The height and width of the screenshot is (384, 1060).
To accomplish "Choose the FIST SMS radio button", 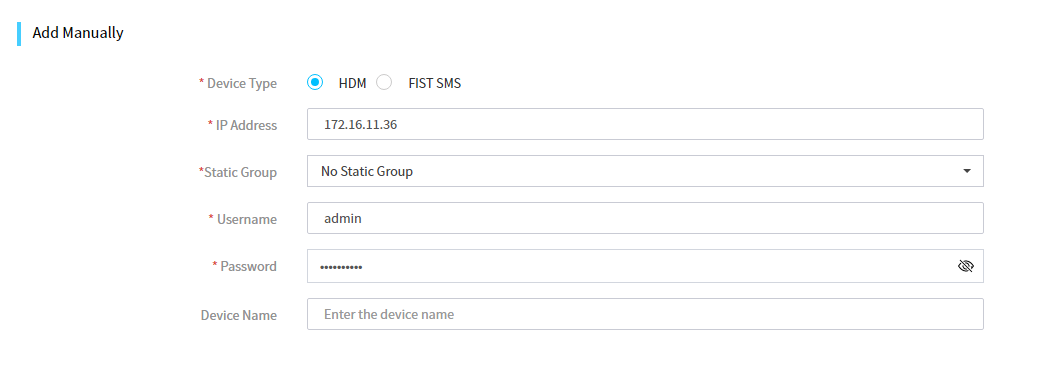I will click(x=384, y=82).
